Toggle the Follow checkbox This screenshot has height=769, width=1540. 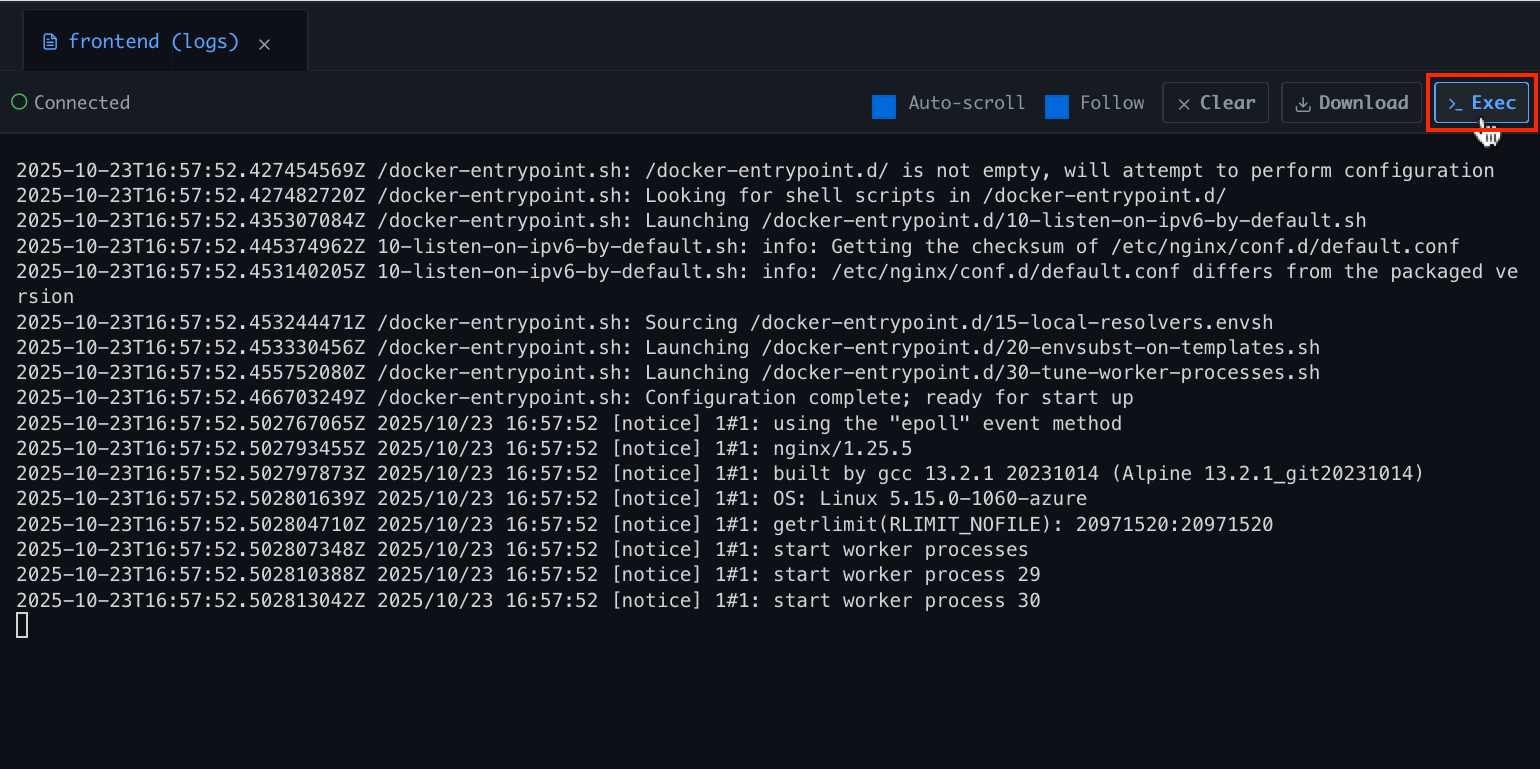pyautogui.click(x=1057, y=107)
